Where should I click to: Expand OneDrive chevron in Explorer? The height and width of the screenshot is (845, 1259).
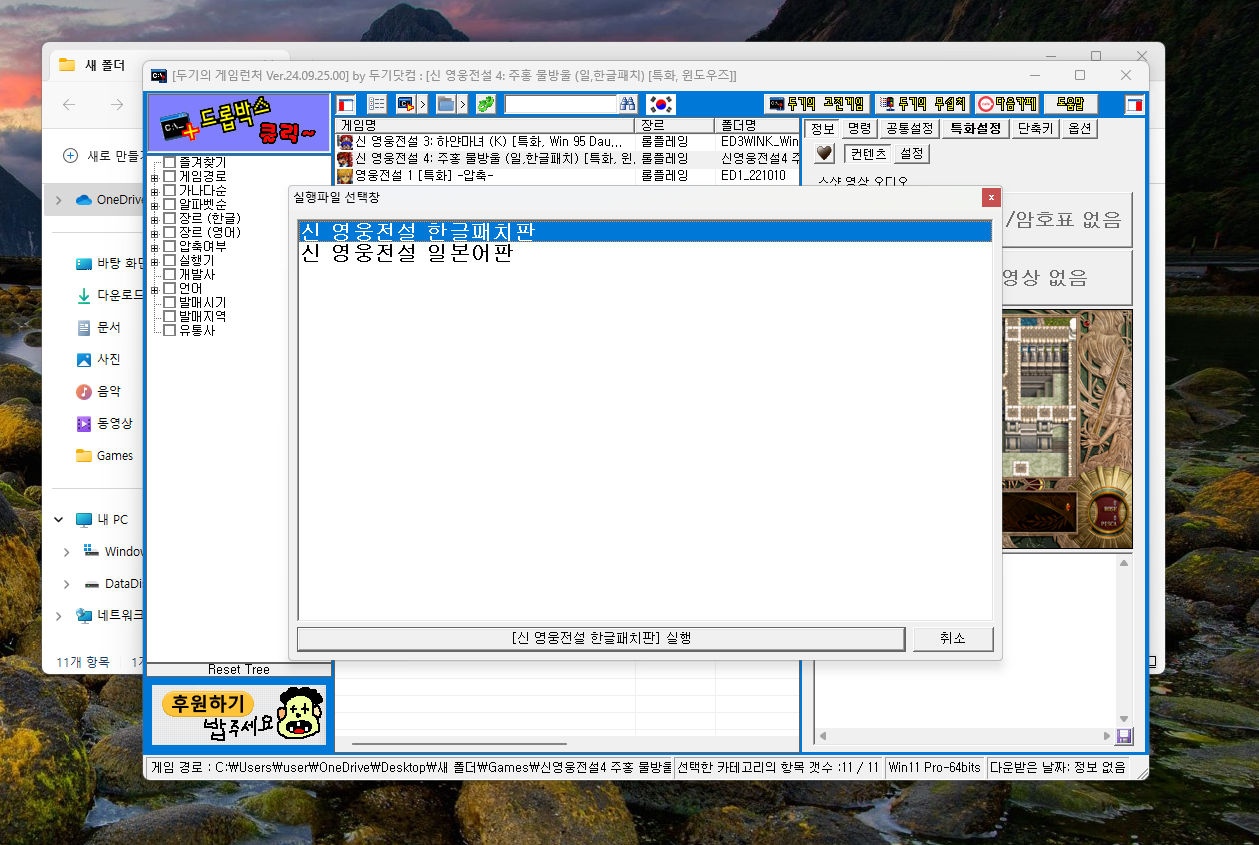pos(59,200)
